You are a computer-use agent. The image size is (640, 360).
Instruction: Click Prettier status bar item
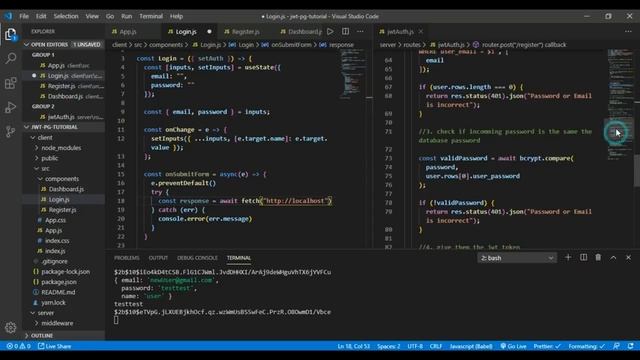[547, 346]
